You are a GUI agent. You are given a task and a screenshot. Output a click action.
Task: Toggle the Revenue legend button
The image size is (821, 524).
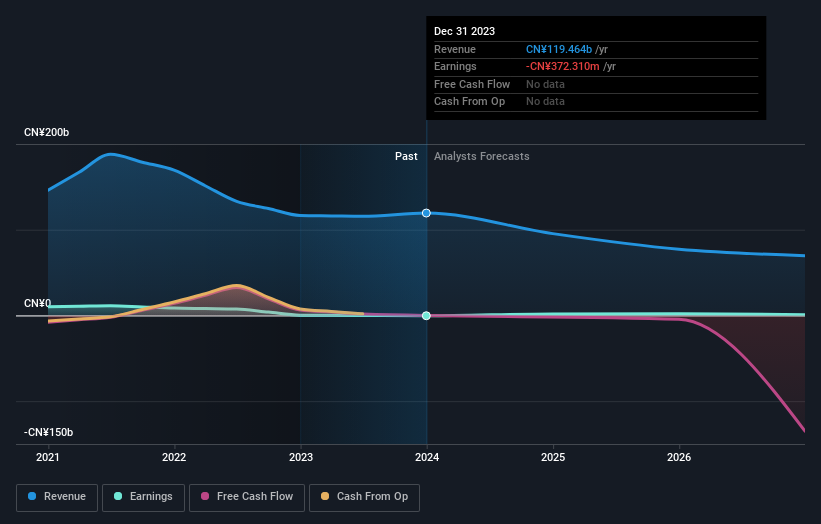point(57,497)
